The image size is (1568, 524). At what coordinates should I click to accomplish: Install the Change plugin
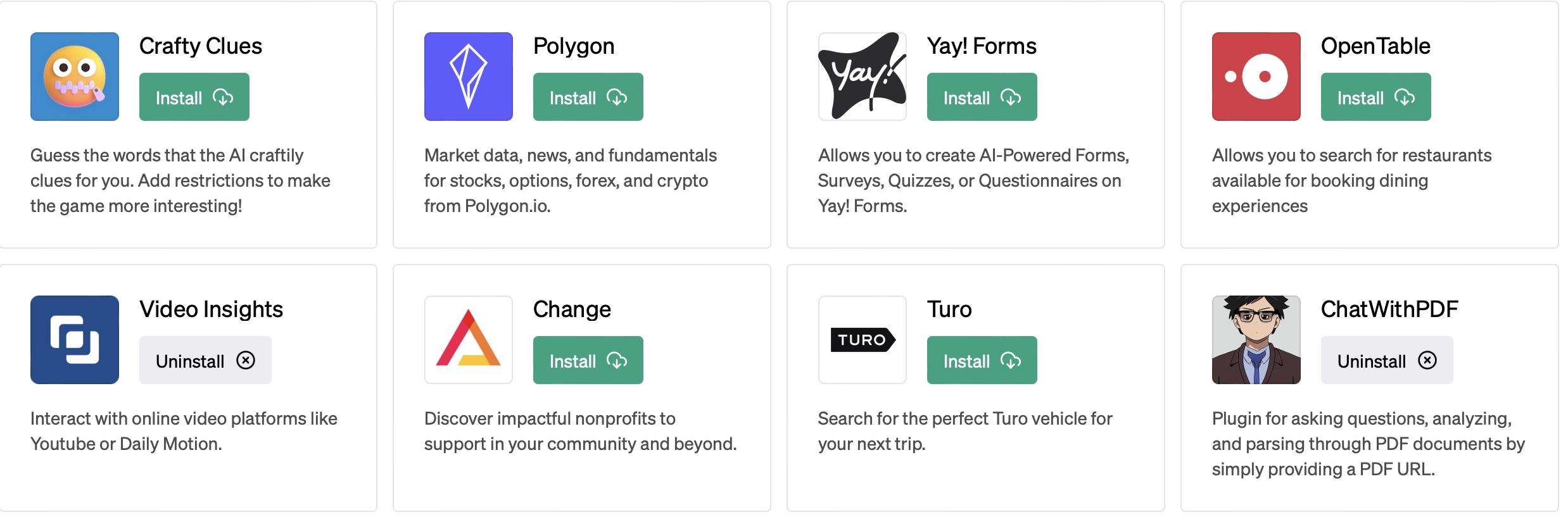pyautogui.click(x=588, y=360)
